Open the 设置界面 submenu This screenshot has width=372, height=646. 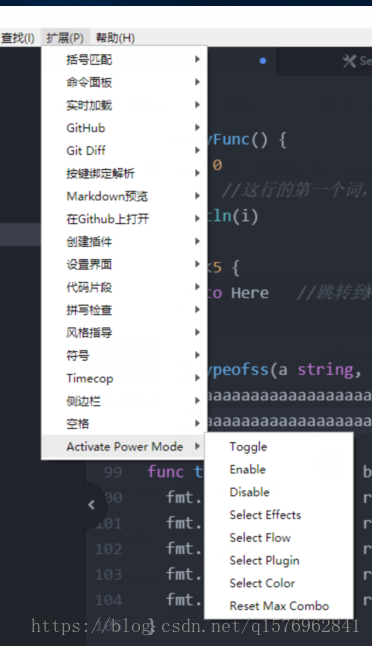coord(124,264)
